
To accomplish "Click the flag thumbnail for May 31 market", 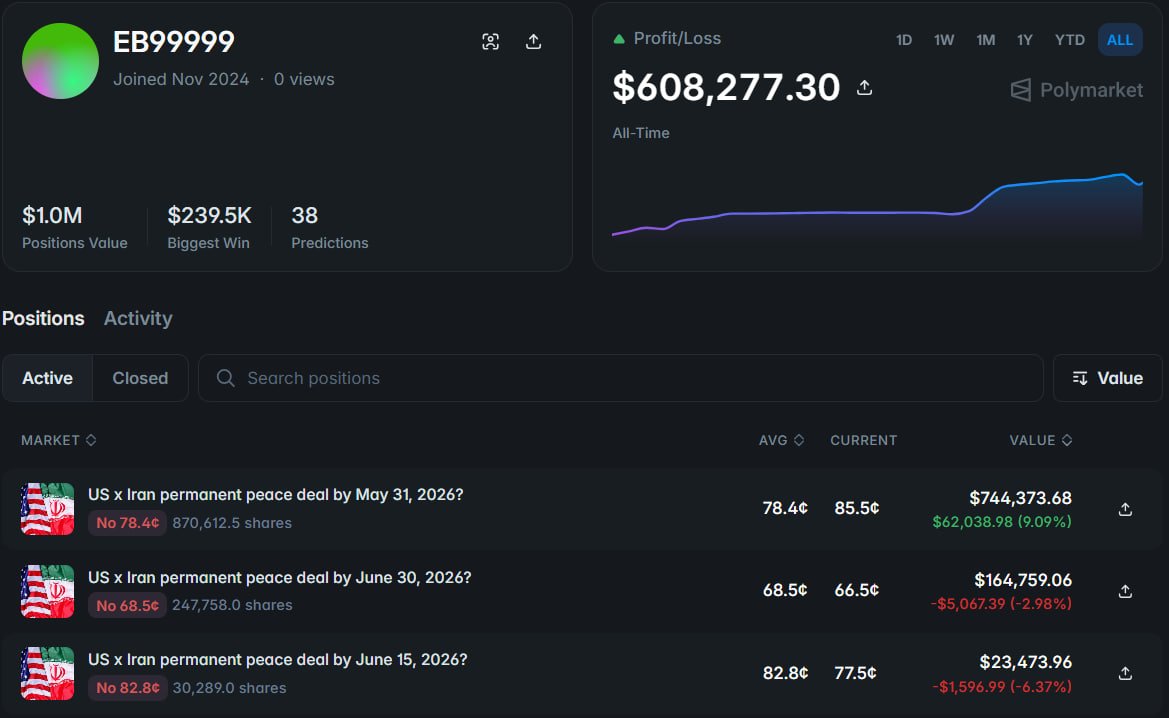I will pyautogui.click(x=48, y=509).
